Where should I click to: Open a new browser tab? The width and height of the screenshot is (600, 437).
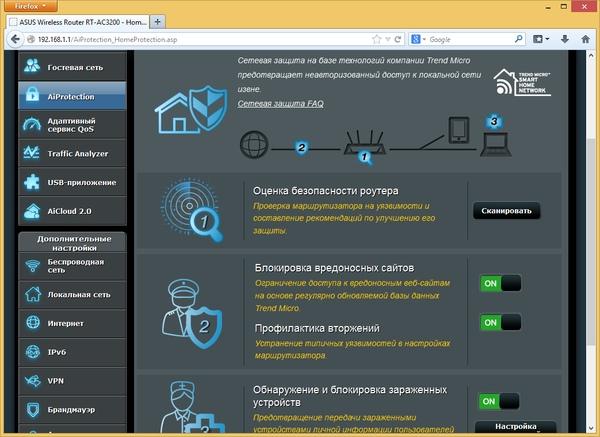157,22
